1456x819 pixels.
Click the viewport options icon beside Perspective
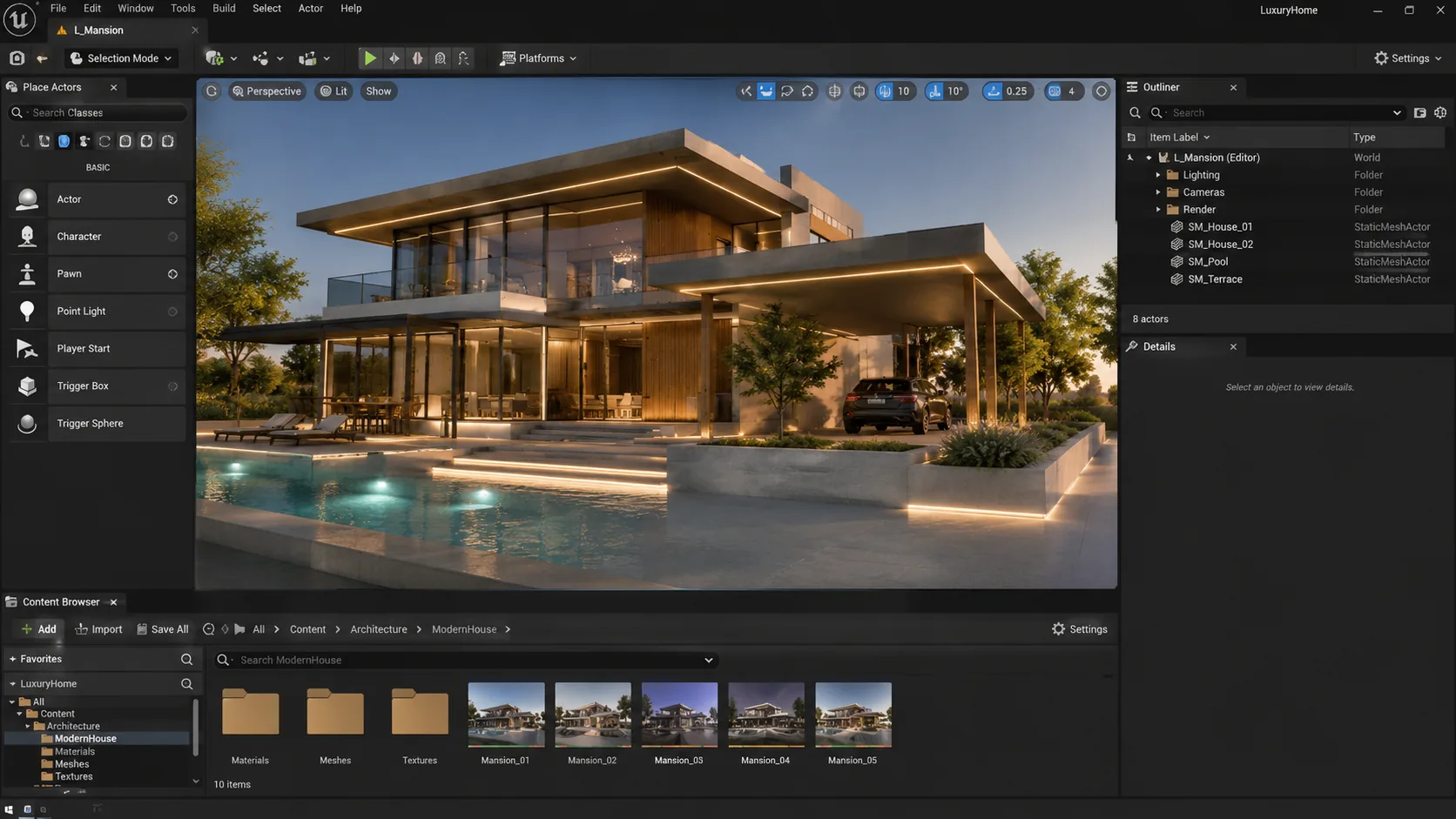(x=212, y=91)
